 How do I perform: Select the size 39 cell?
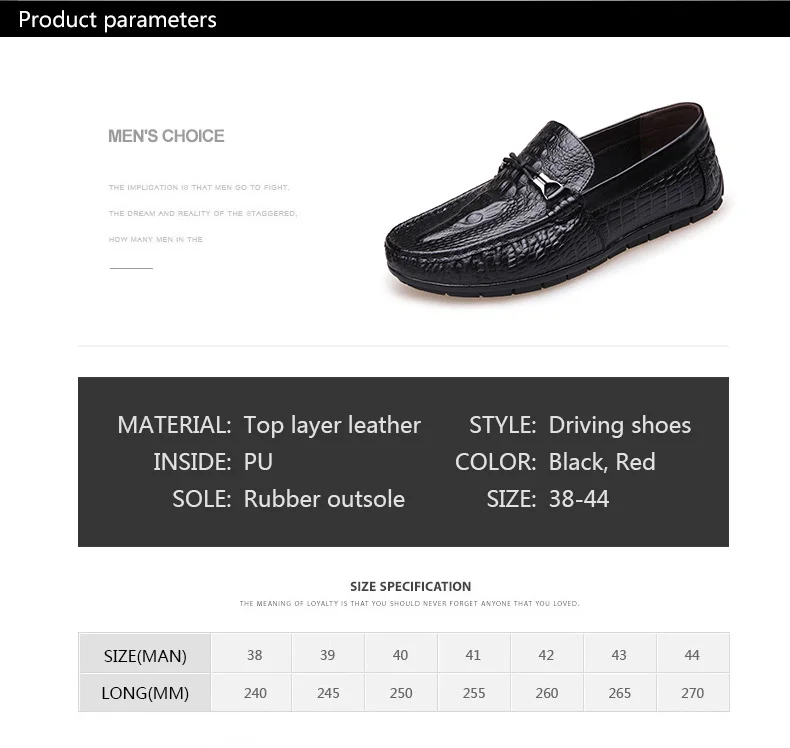(x=327, y=655)
